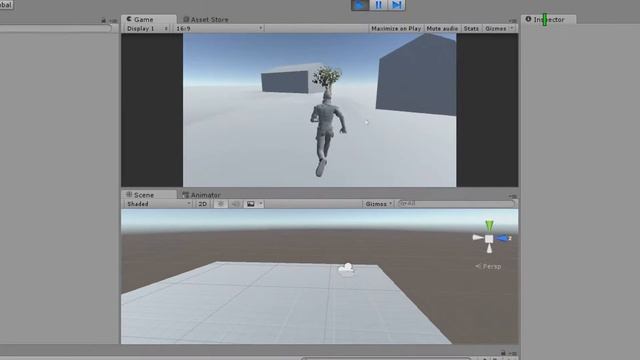The width and height of the screenshot is (640, 360).
Task: Open the Display 1 dropdown
Action: pyautogui.click(x=147, y=29)
